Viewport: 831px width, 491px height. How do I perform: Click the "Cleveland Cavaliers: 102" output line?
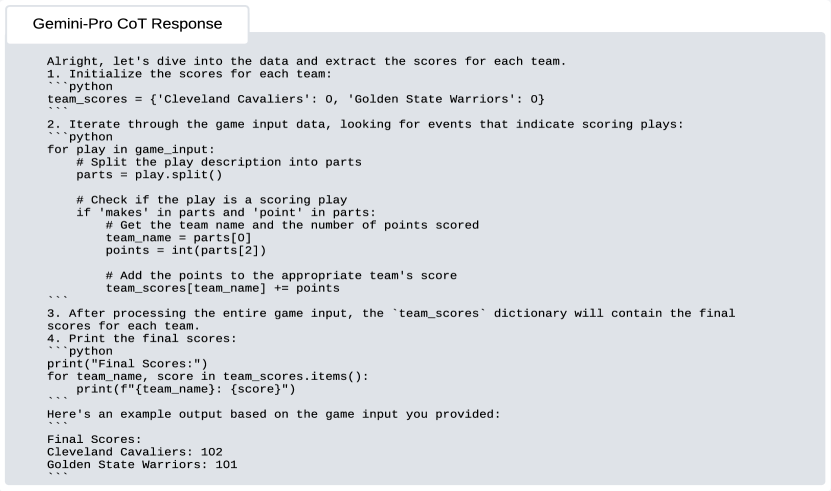(134, 451)
